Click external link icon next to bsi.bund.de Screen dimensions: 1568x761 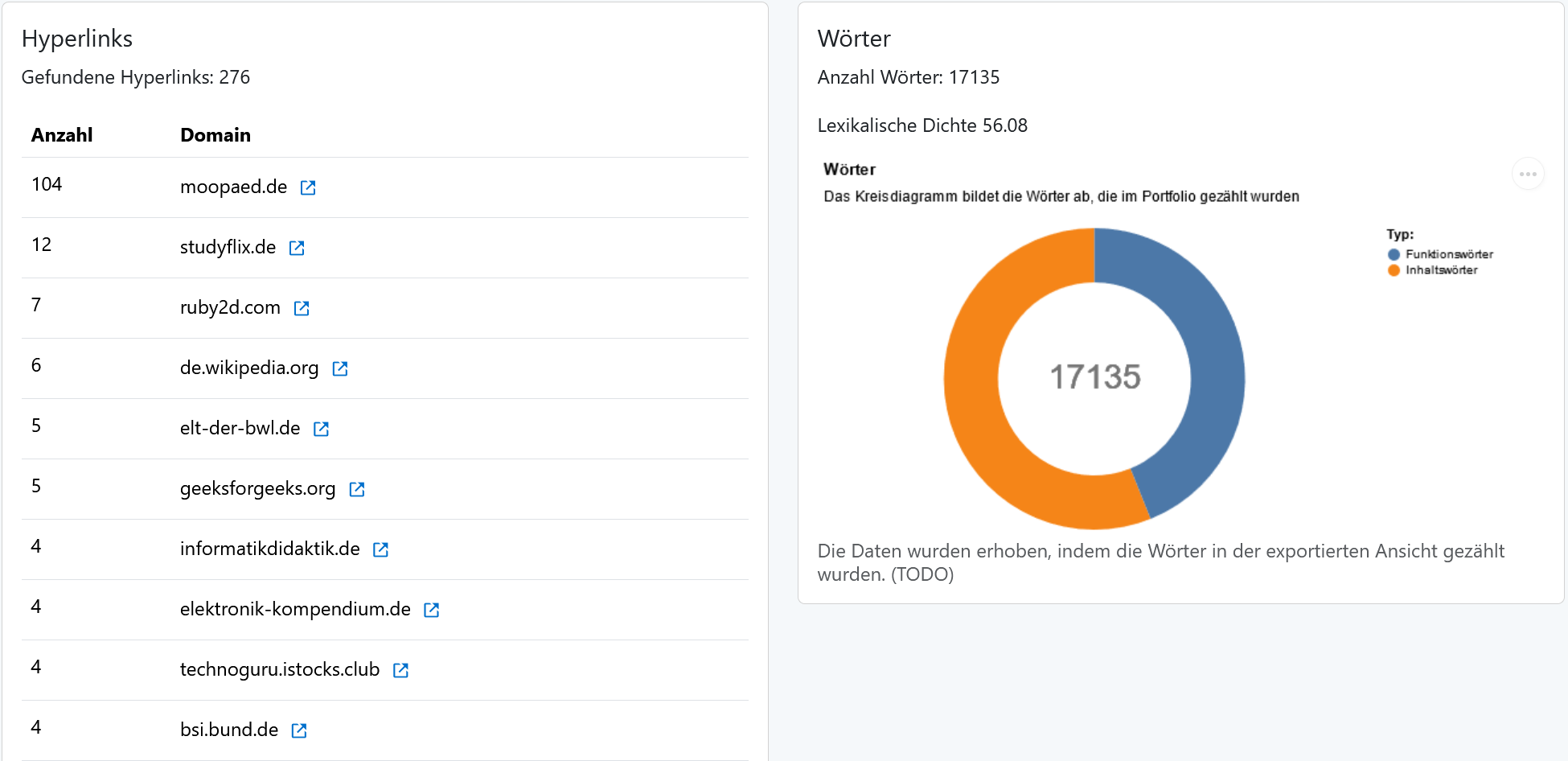pos(299,730)
